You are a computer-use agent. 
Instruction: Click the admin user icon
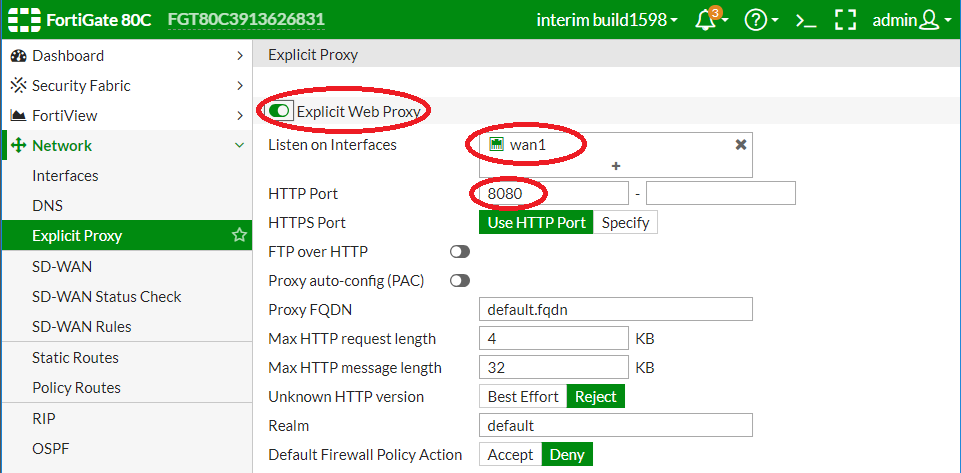point(929,20)
